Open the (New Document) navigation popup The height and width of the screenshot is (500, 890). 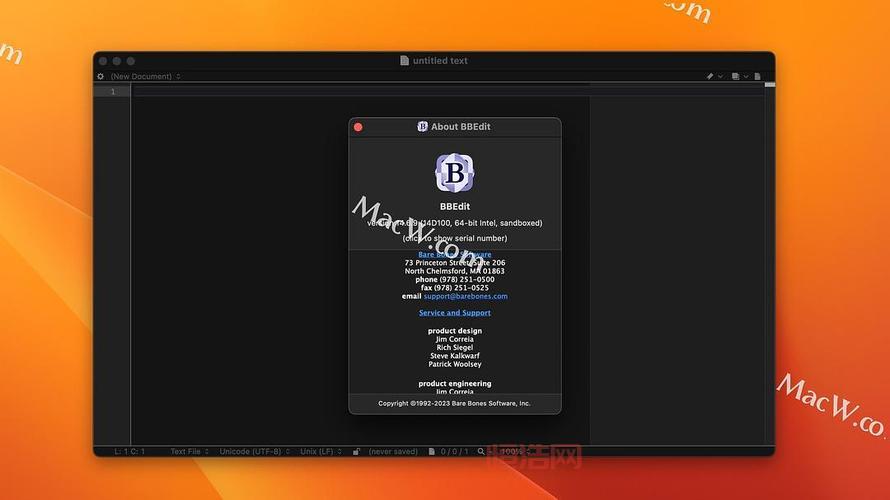click(x=144, y=76)
